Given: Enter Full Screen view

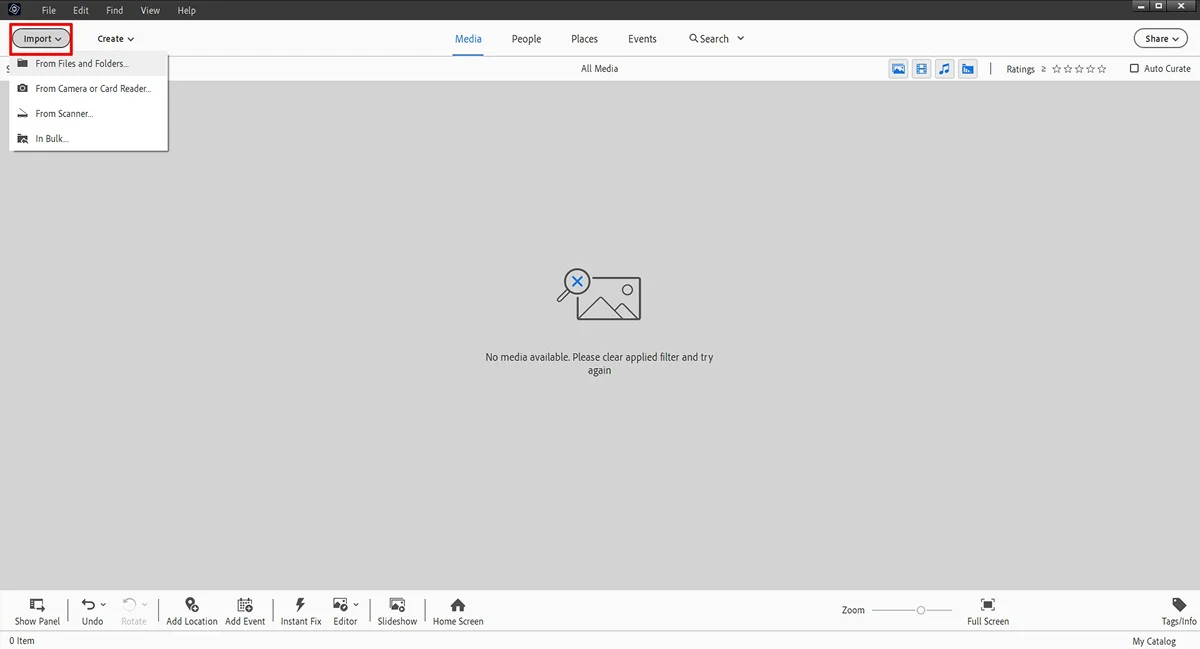Looking at the screenshot, I should [x=987, y=606].
